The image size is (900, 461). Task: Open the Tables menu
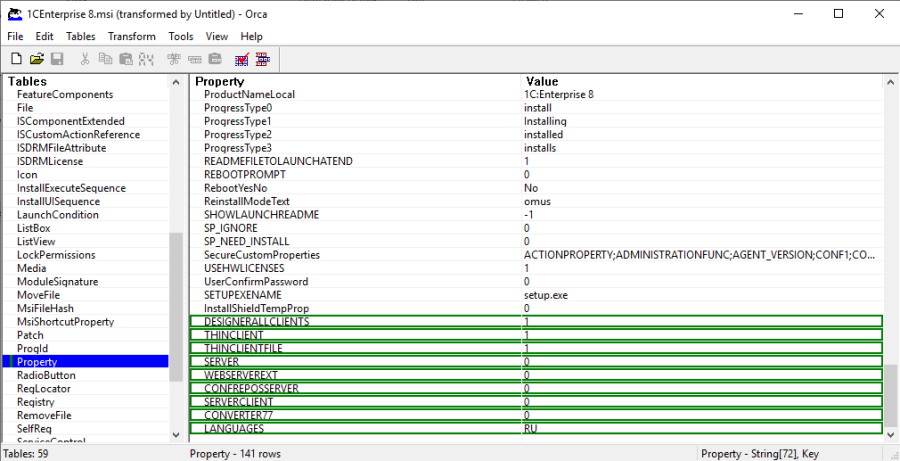point(80,36)
